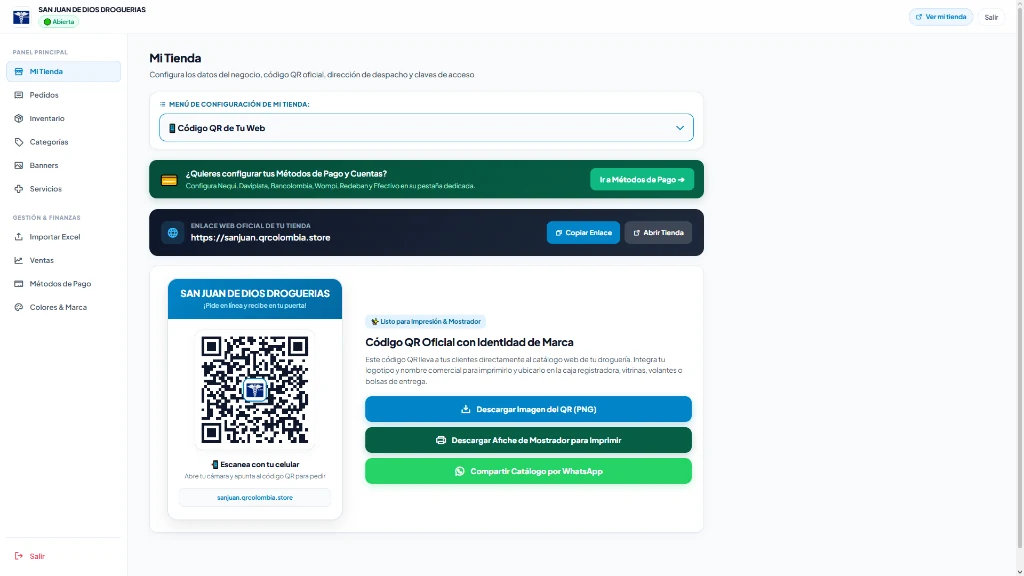
Task: Click the Servicios plus icon
Action: point(18,189)
